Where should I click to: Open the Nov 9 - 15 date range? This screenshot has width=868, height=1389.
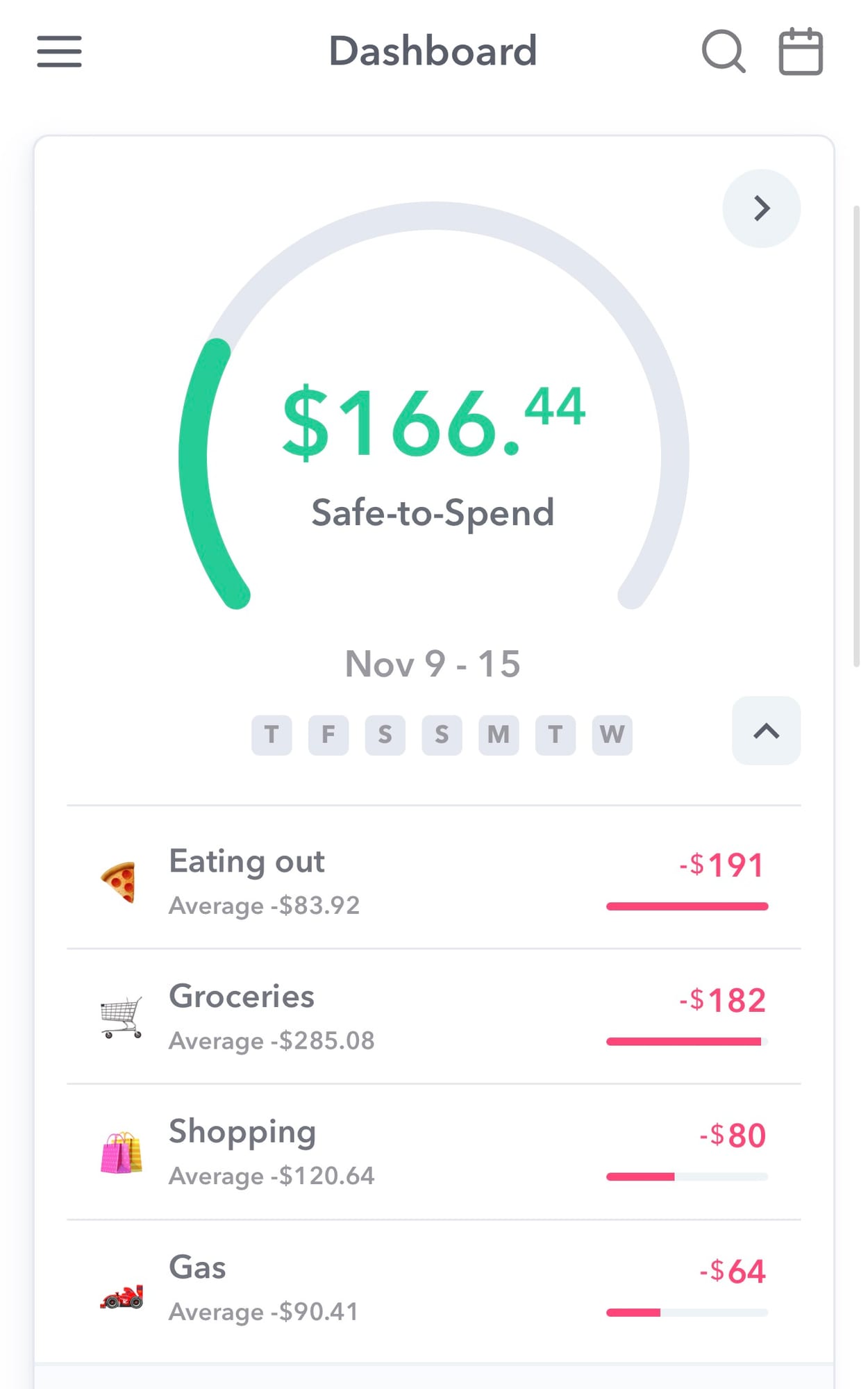[433, 664]
